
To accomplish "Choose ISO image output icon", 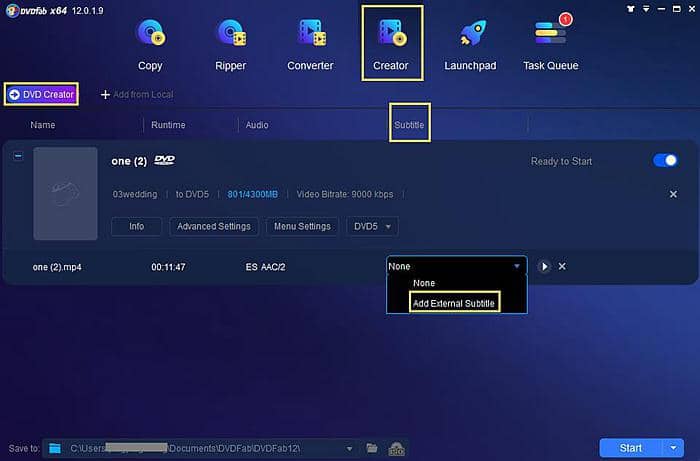I will pos(396,449).
